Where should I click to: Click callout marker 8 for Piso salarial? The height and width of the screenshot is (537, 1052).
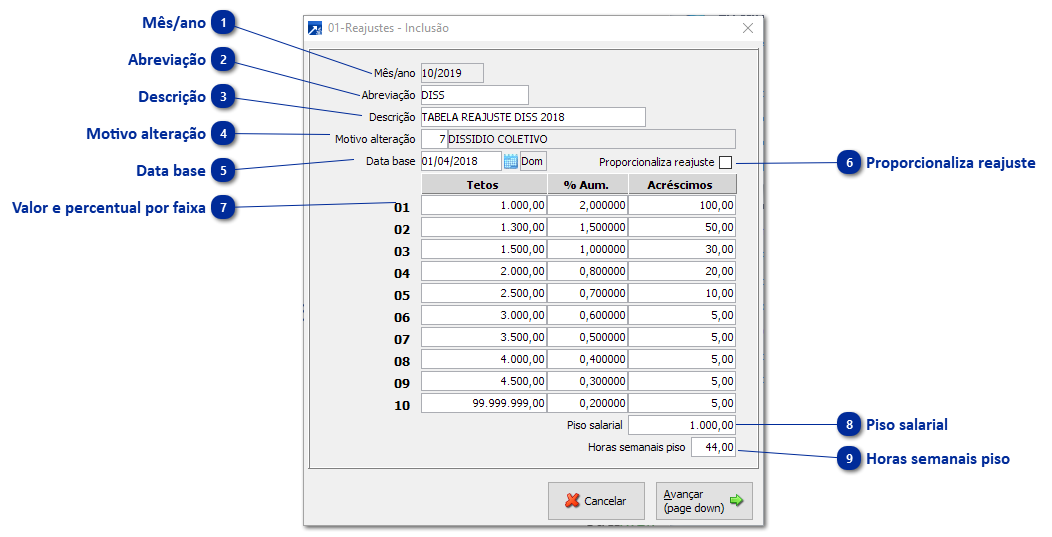point(849,425)
